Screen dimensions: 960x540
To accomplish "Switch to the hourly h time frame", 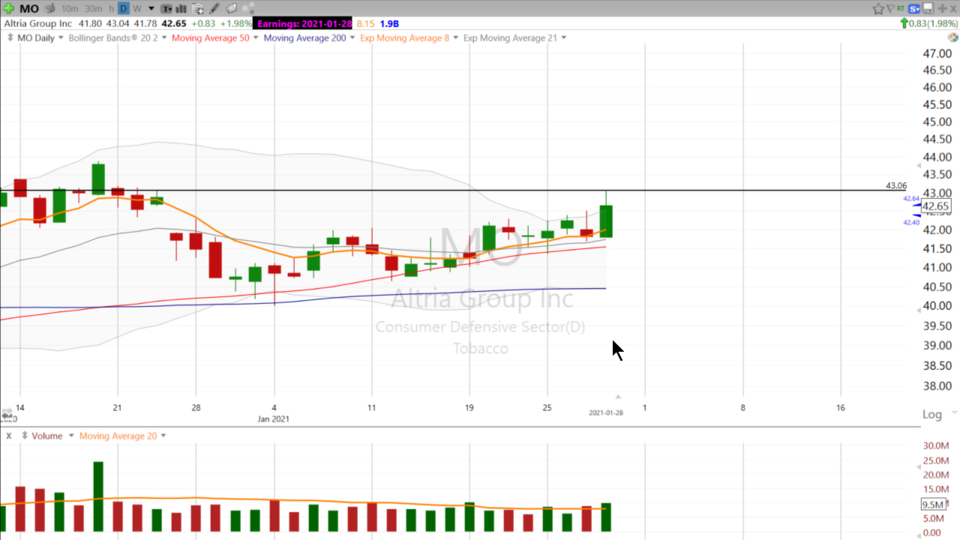I will click(111, 9).
